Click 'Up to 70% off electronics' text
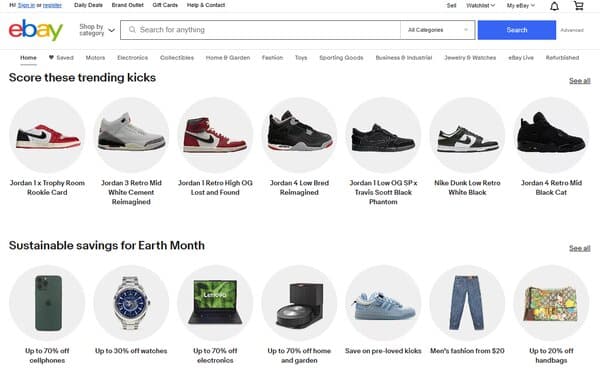 (215, 356)
